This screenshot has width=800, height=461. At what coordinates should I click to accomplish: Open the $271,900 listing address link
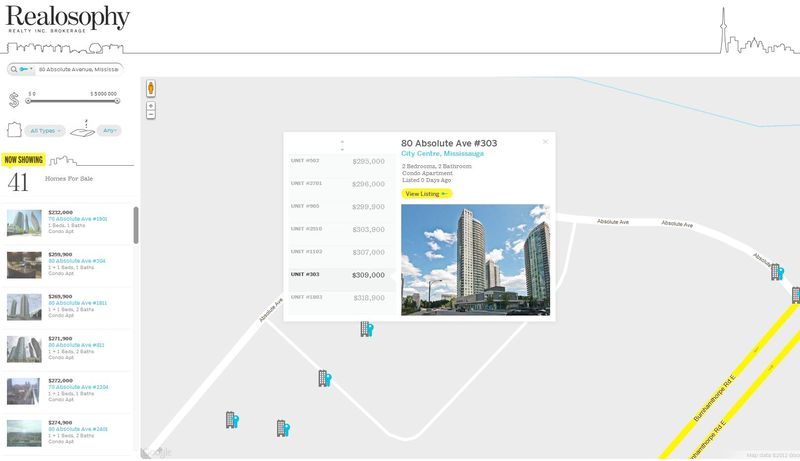pos(76,345)
